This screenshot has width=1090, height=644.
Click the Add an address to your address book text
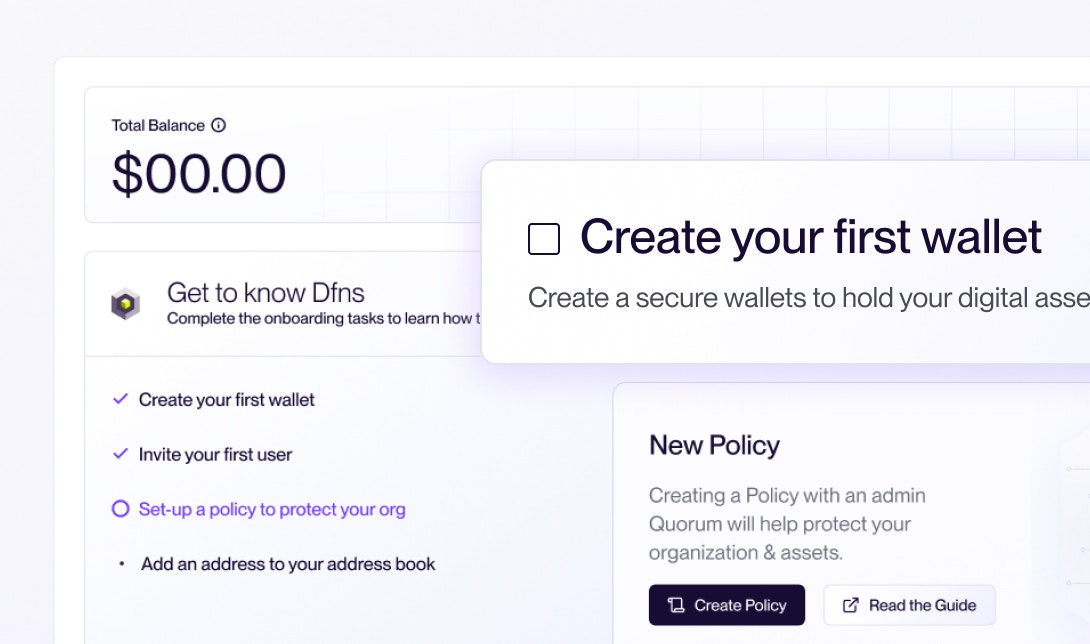[288, 563]
